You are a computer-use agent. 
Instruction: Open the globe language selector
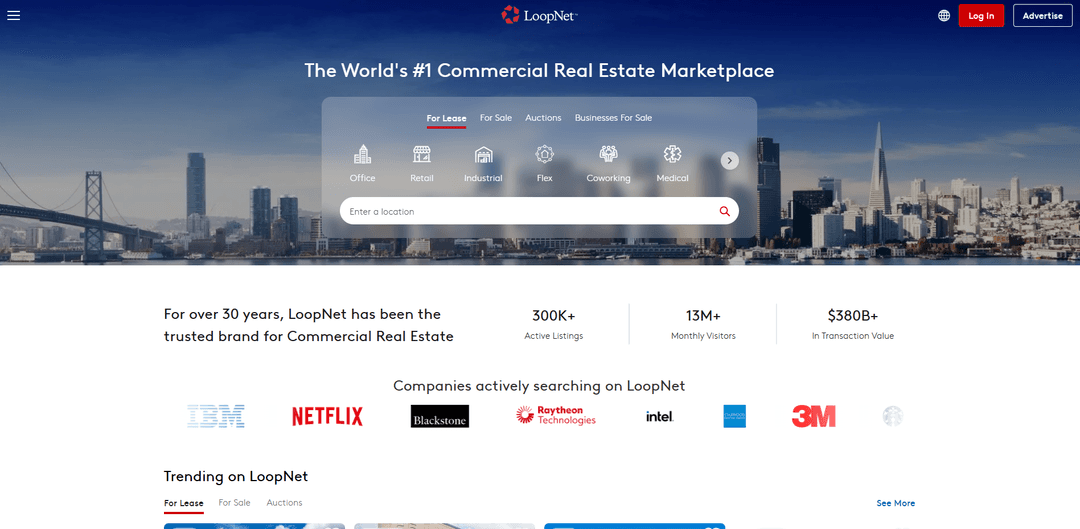coord(944,15)
